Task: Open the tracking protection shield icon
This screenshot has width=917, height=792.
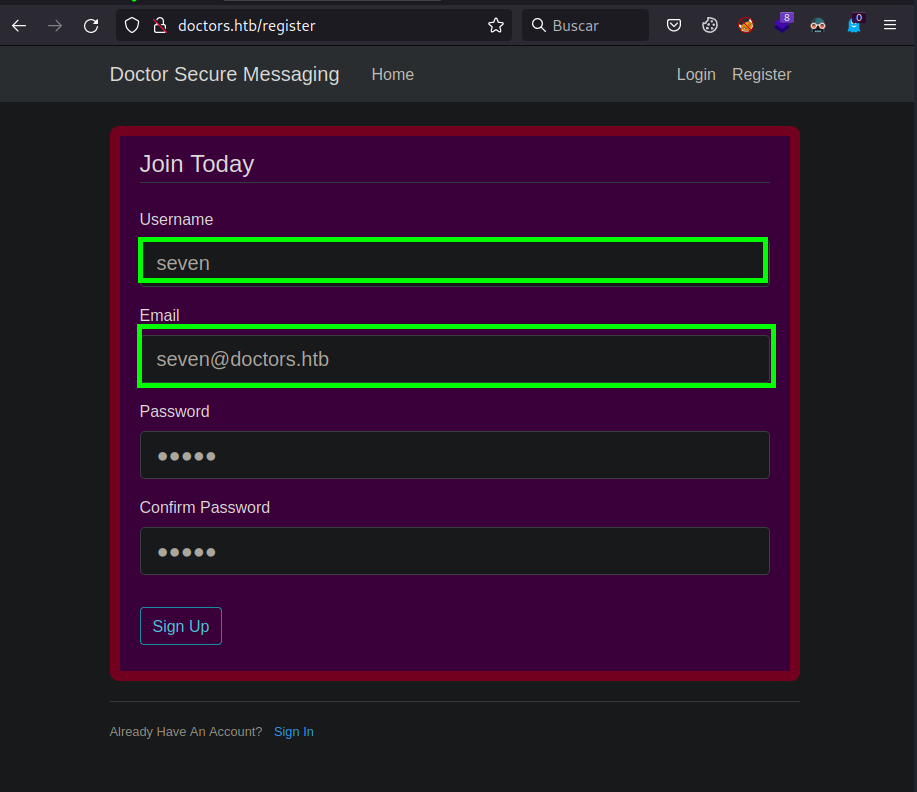Action: pos(133,26)
